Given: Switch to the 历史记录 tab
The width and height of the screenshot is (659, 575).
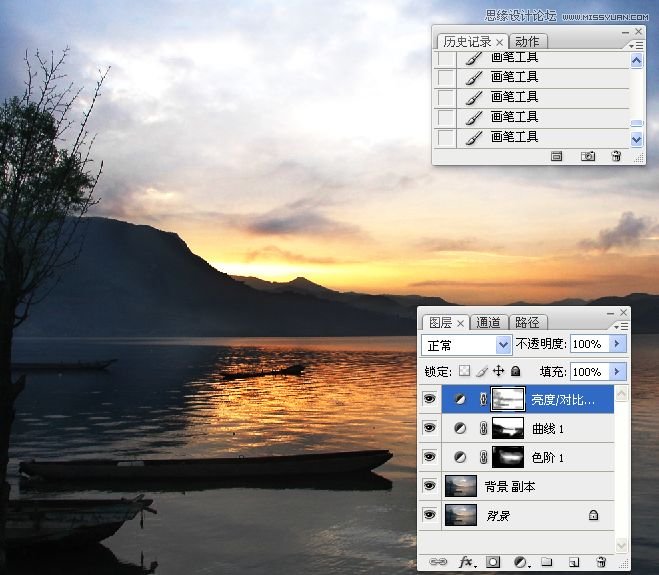Looking at the screenshot, I should 467,42.
